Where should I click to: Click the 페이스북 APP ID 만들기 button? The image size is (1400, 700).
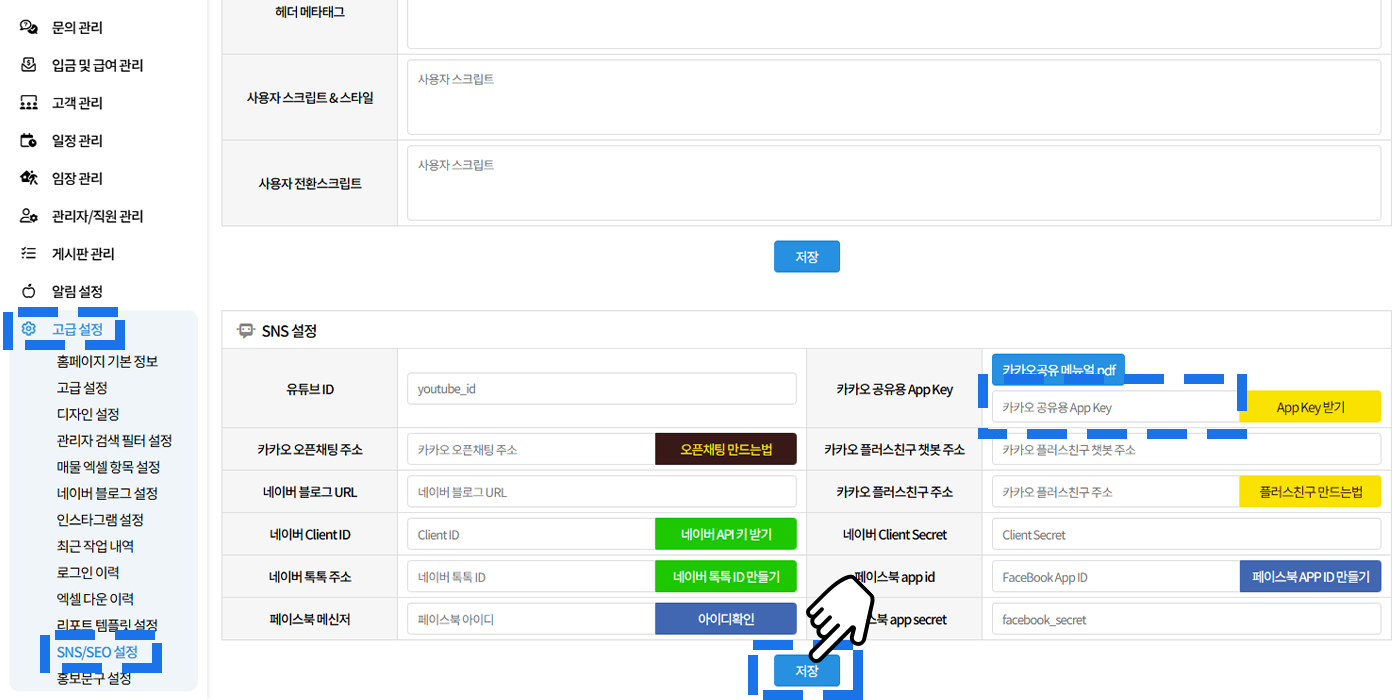click(x=1310, y=577)
